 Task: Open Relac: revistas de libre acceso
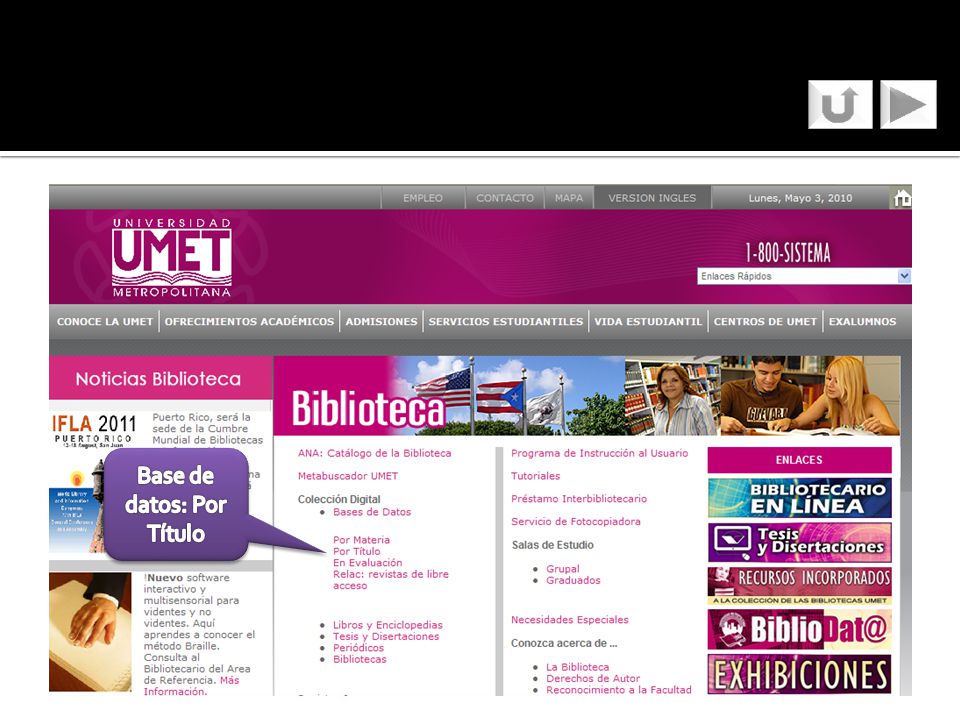pyautogui.click(x=391, y=580)
